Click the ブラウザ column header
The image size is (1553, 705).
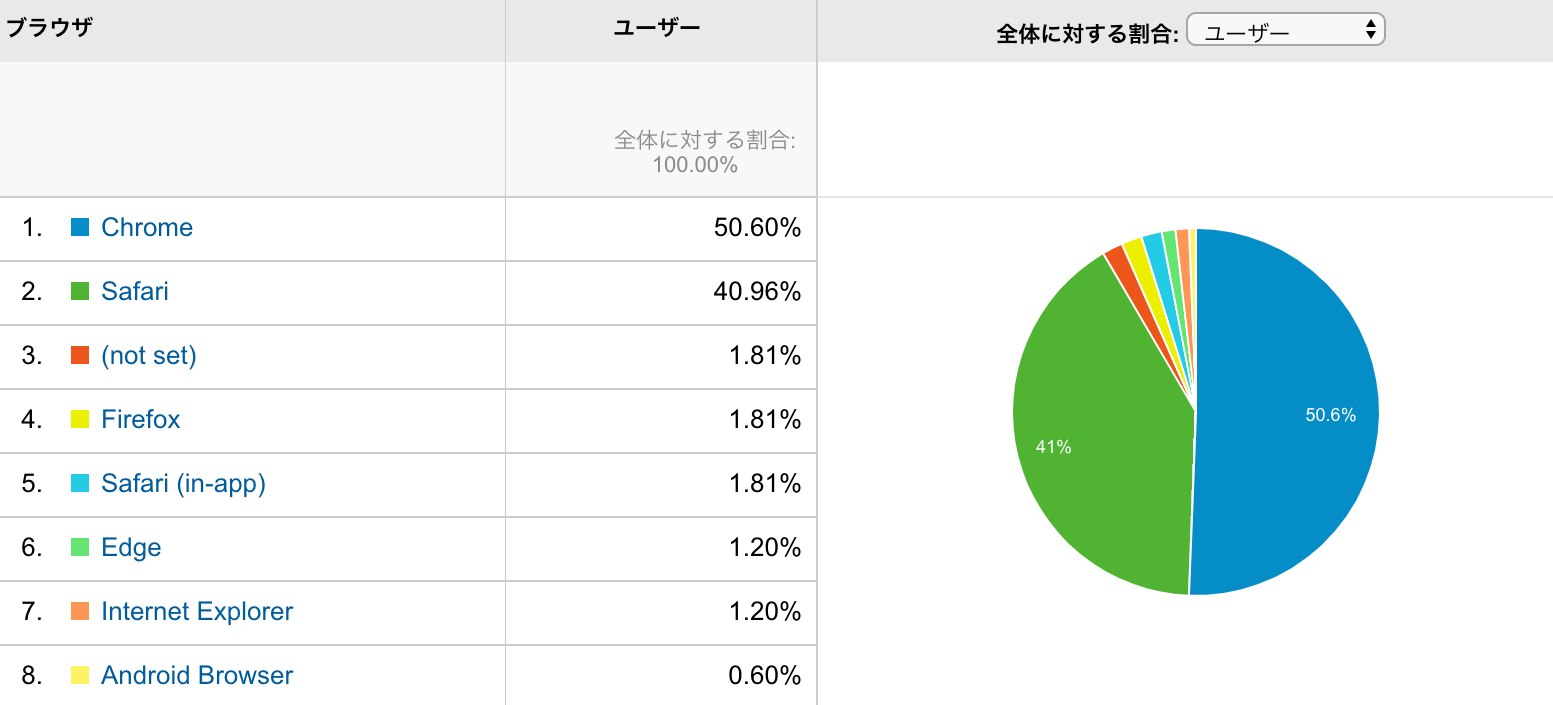(50, 28)
